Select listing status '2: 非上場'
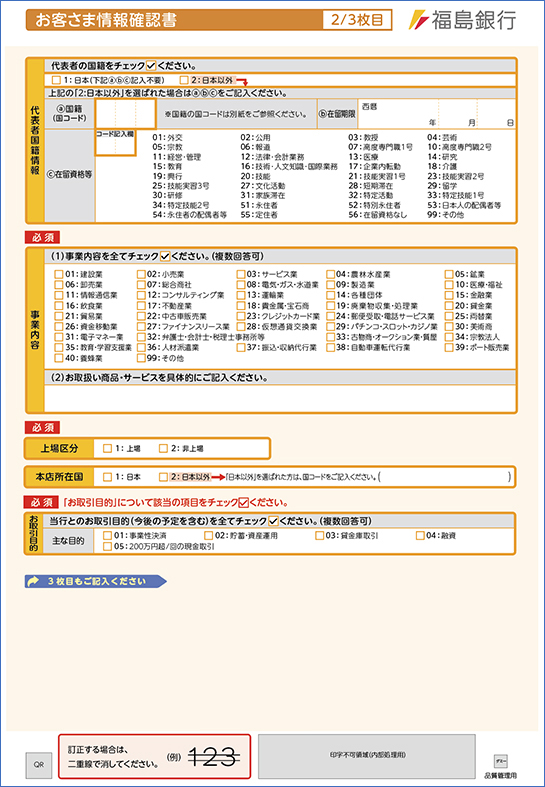This screenshot has width=545, height=787. (x=163, y=449)
